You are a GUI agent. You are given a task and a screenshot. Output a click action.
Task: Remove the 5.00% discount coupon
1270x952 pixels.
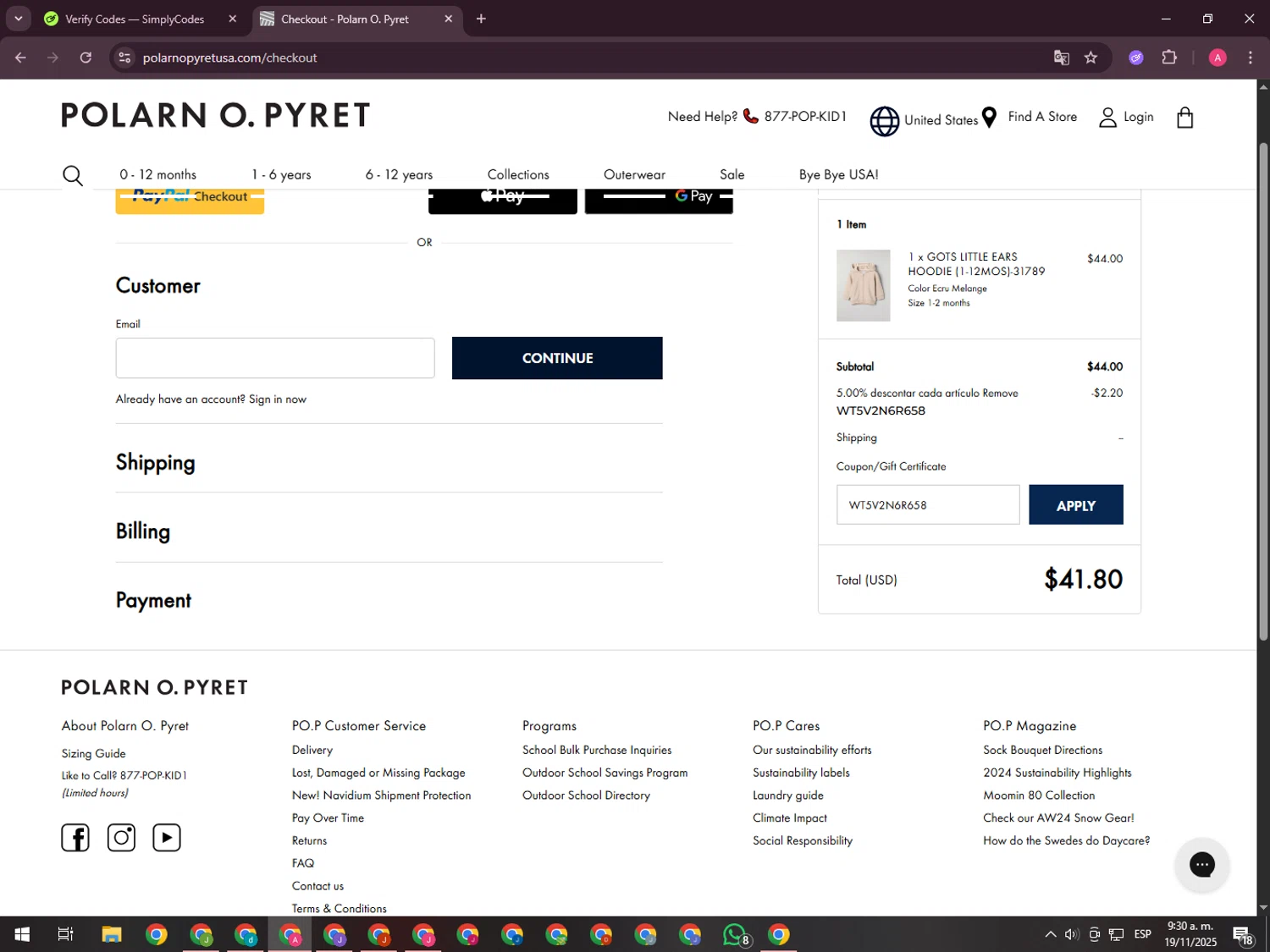1000,393
